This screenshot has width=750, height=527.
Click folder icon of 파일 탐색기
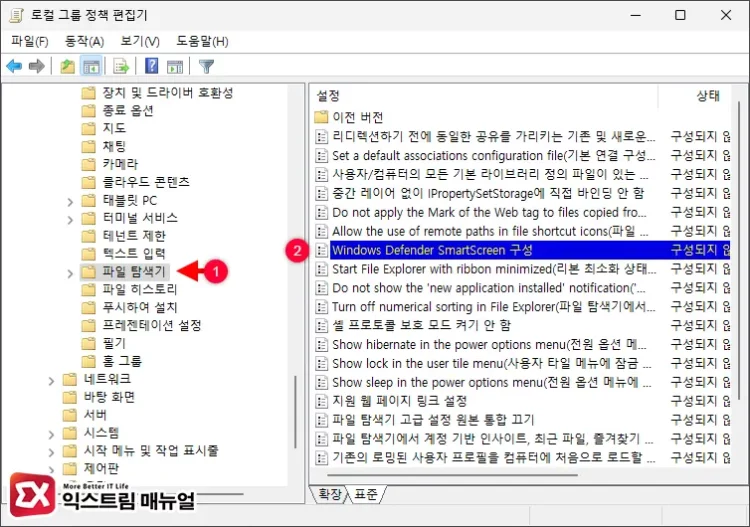pyautogui.click(x=88, y=272)
